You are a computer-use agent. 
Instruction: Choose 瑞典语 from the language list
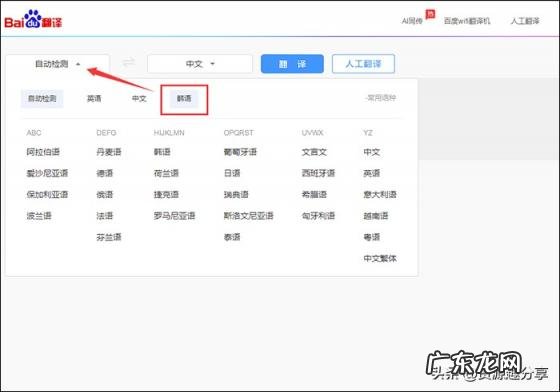pos(236,195)
